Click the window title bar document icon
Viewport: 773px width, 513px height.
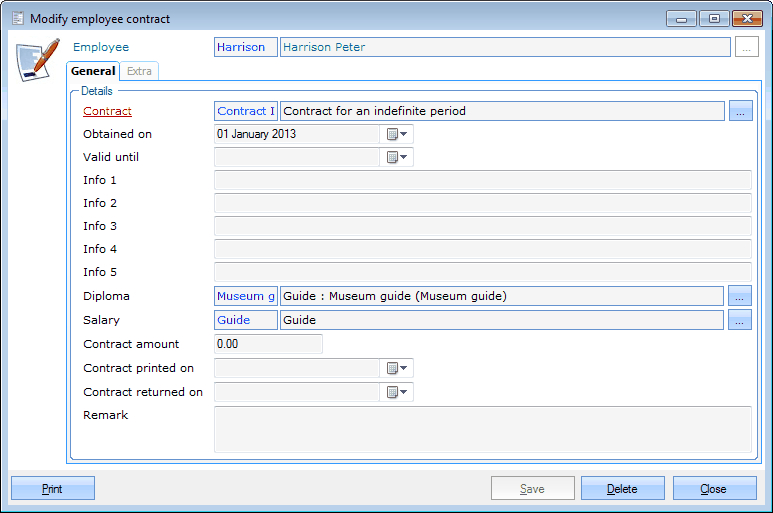pos(17,18)
